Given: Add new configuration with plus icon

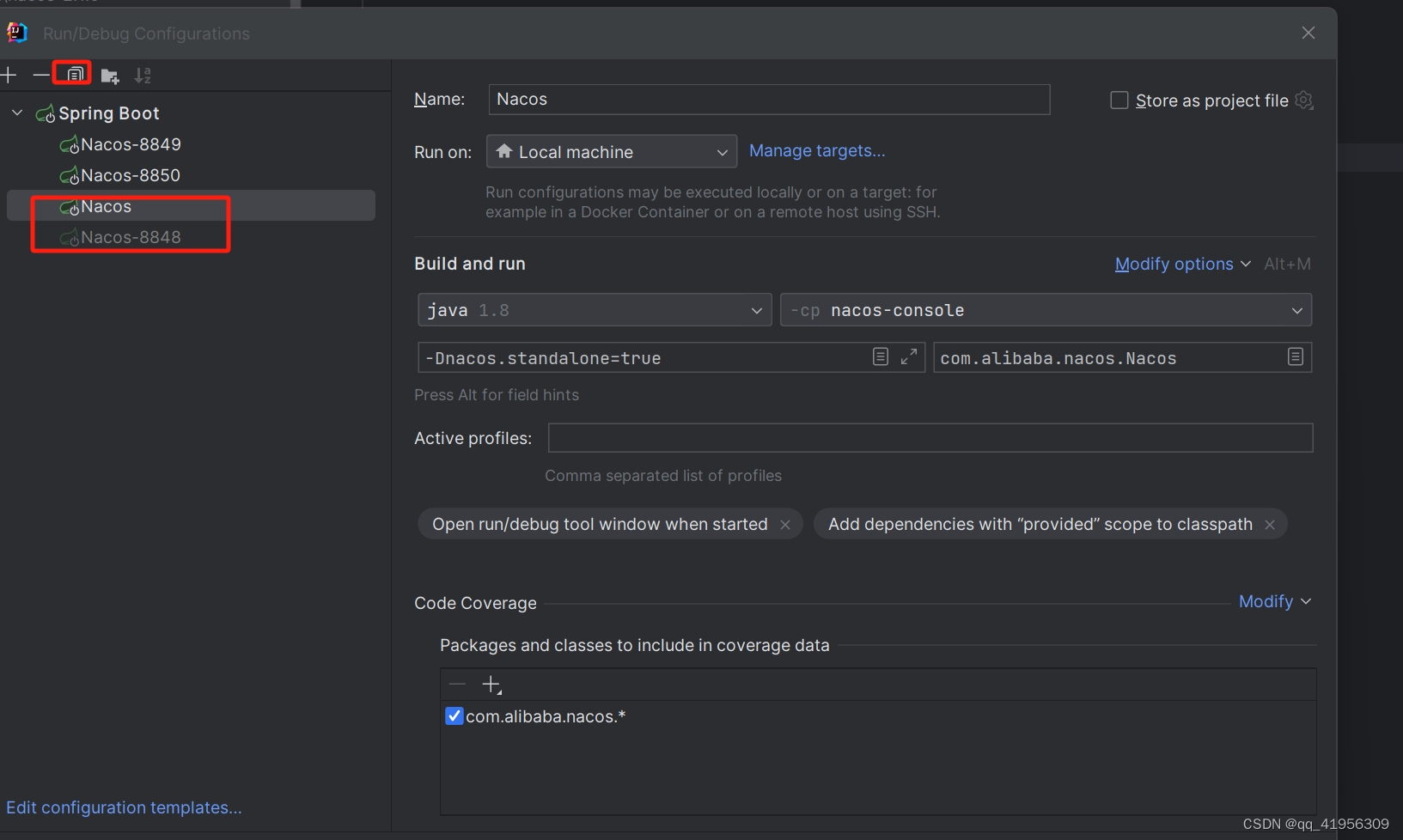Looking at the screenshot, I should coord(9,76).
